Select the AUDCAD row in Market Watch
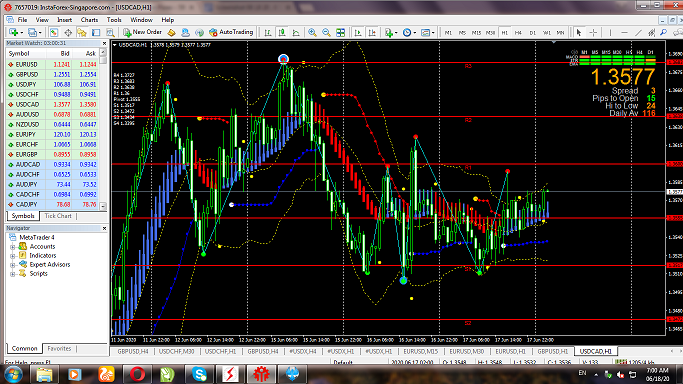Viewport: 683px width, 384px height. 52,165
